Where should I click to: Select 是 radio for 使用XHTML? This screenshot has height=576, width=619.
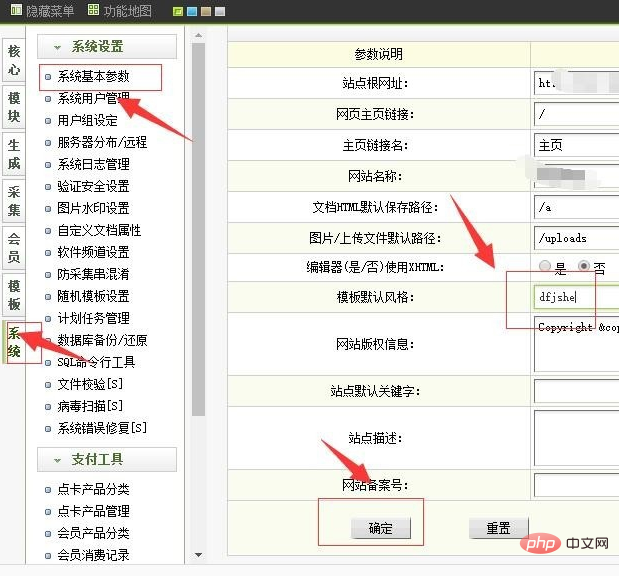point(545,266)
